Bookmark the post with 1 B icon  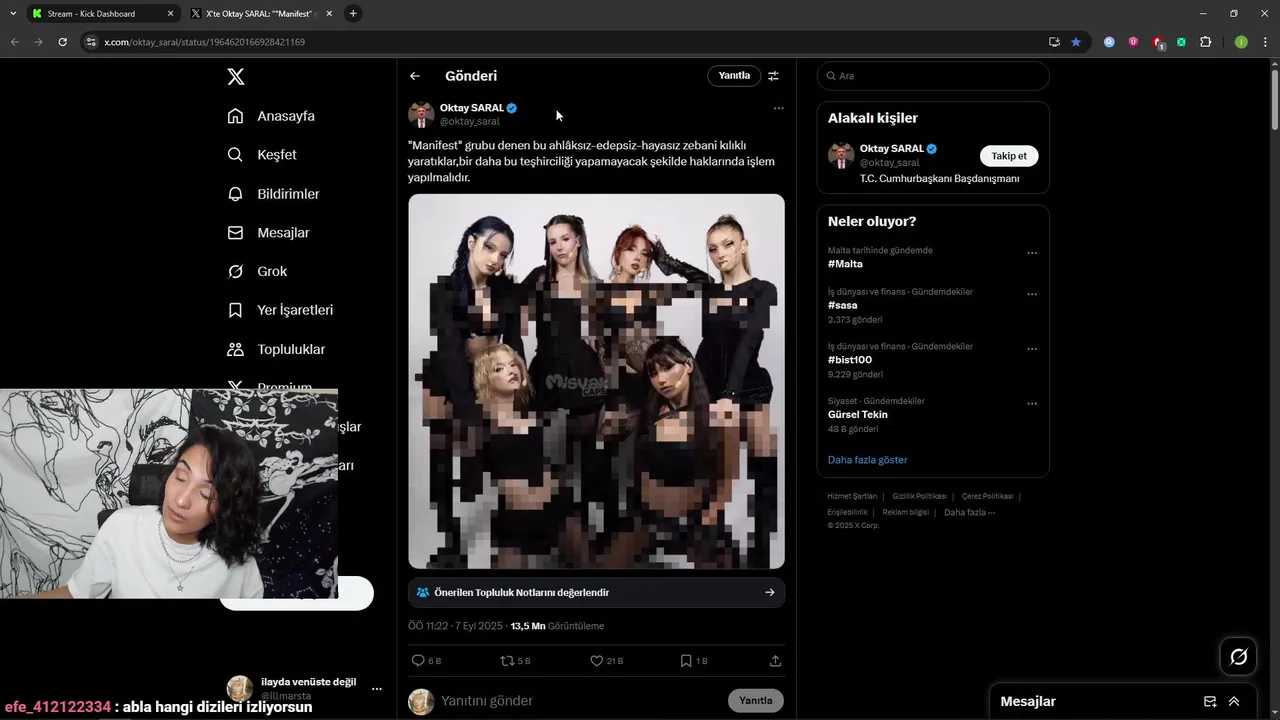coord(693,661)
